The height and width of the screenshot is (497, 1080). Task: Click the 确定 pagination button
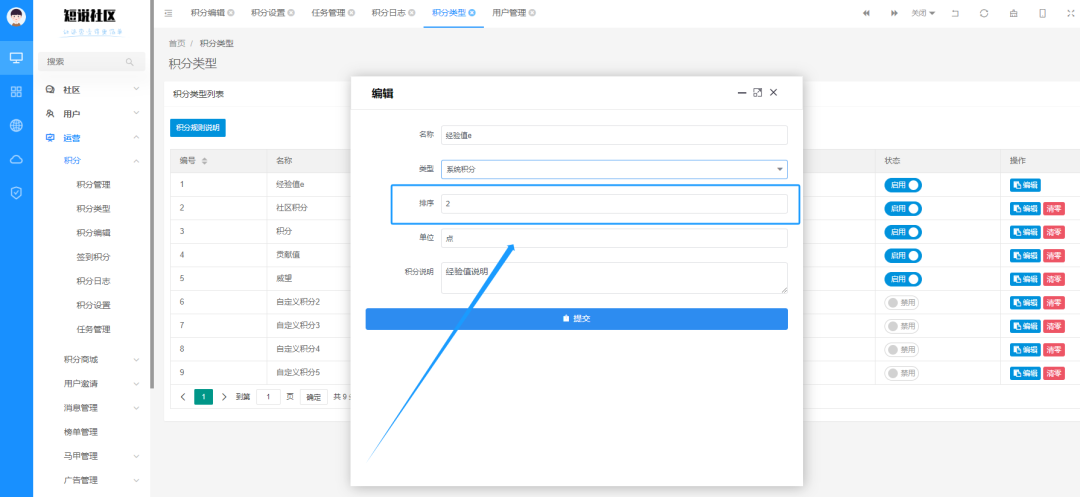pos(313,397)
